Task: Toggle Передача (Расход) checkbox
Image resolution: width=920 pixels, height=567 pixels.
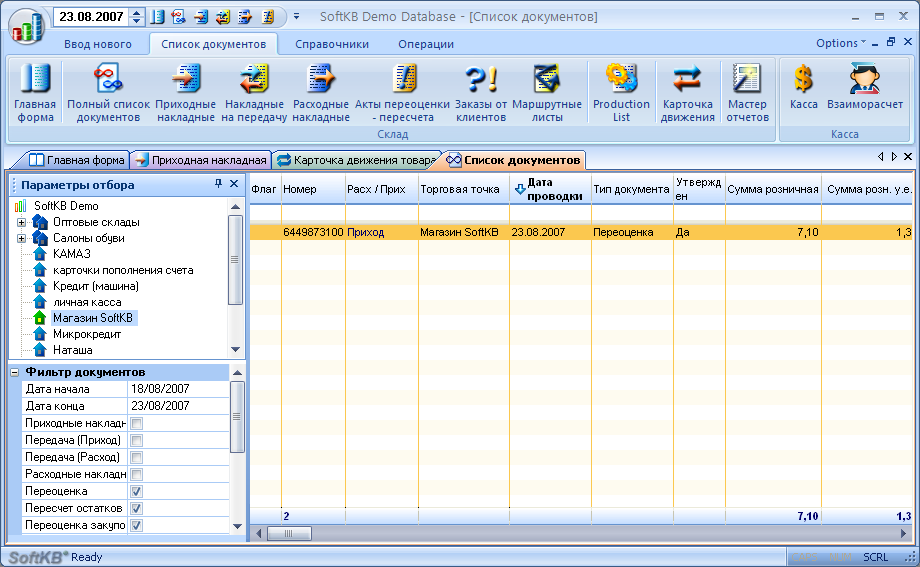Action: pos(136,457)
